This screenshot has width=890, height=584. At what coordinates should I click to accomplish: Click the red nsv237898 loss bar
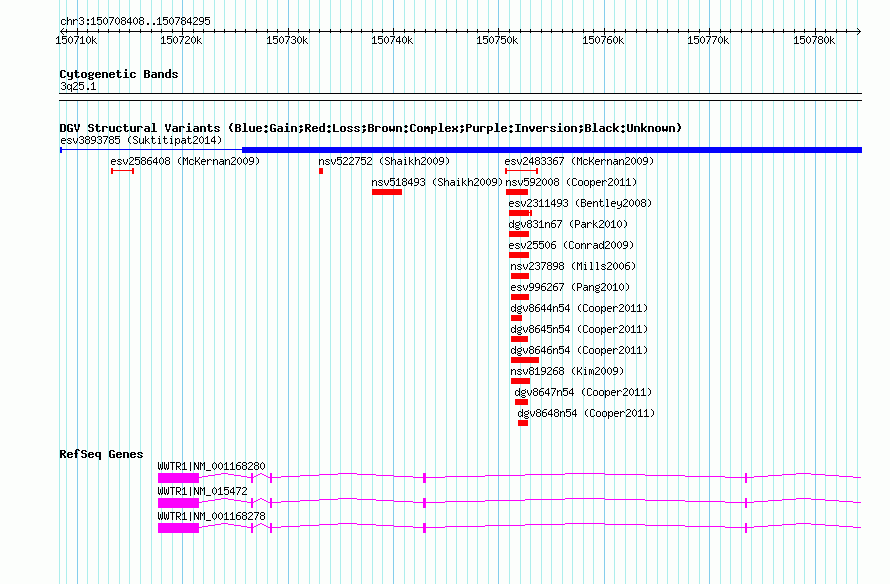tap(520, 276)
